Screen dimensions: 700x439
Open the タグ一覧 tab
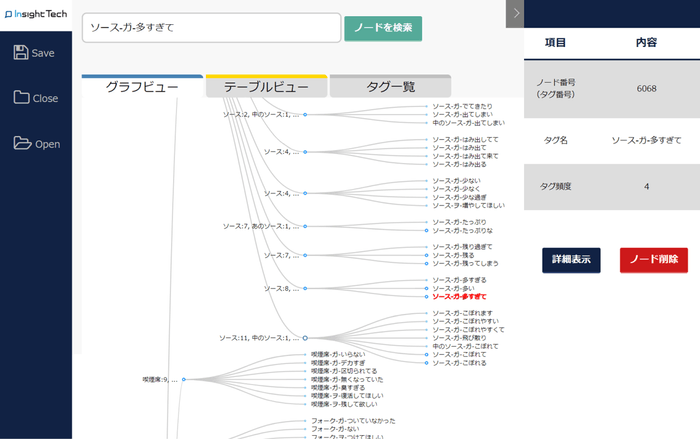(389, 88)
